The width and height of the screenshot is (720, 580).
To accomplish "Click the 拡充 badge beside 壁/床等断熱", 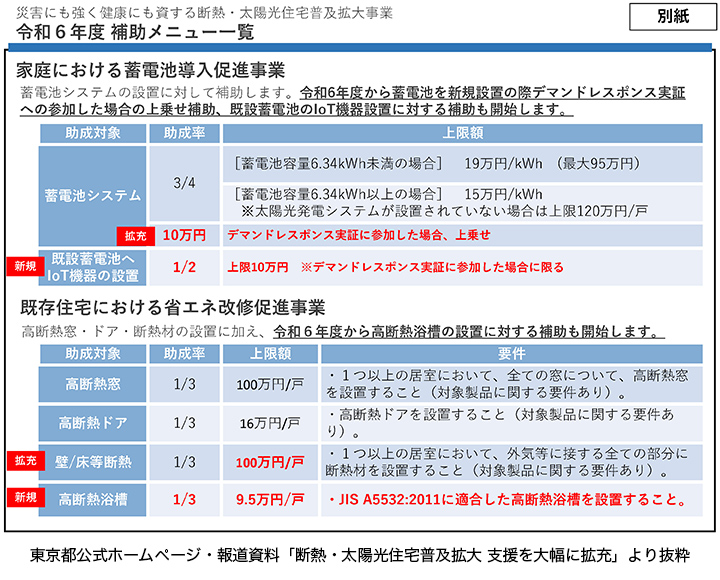I will (22, 461).
